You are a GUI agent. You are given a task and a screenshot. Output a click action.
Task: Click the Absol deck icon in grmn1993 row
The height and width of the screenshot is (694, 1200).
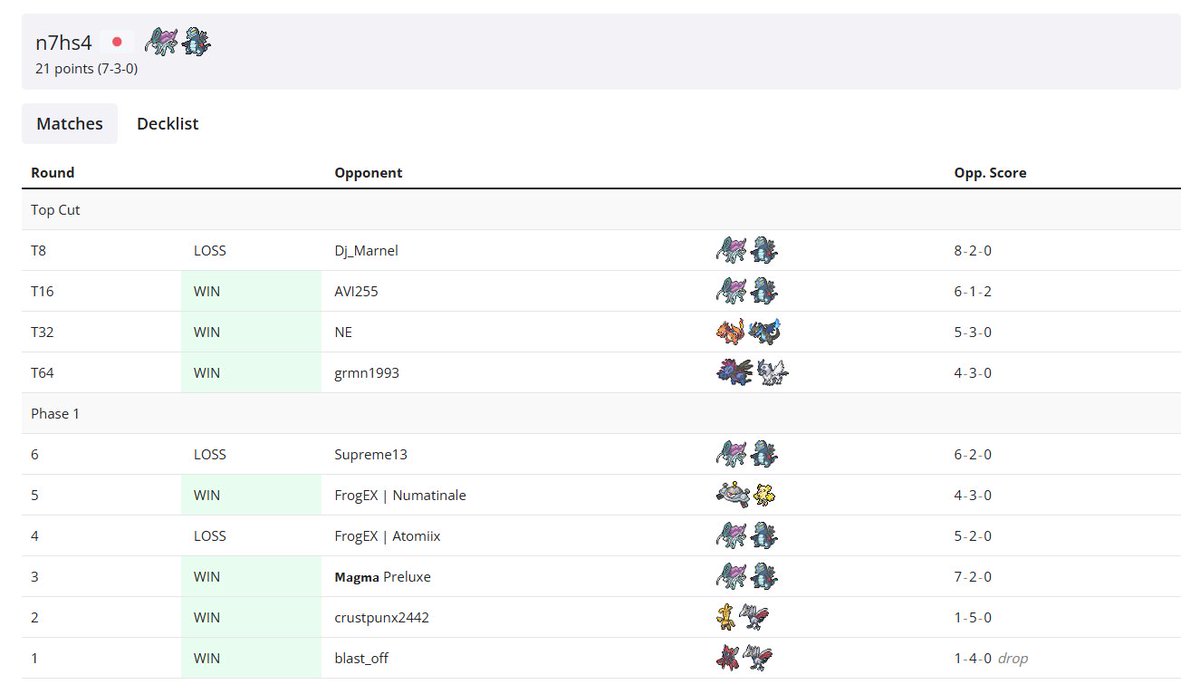[x=772, y=373]
